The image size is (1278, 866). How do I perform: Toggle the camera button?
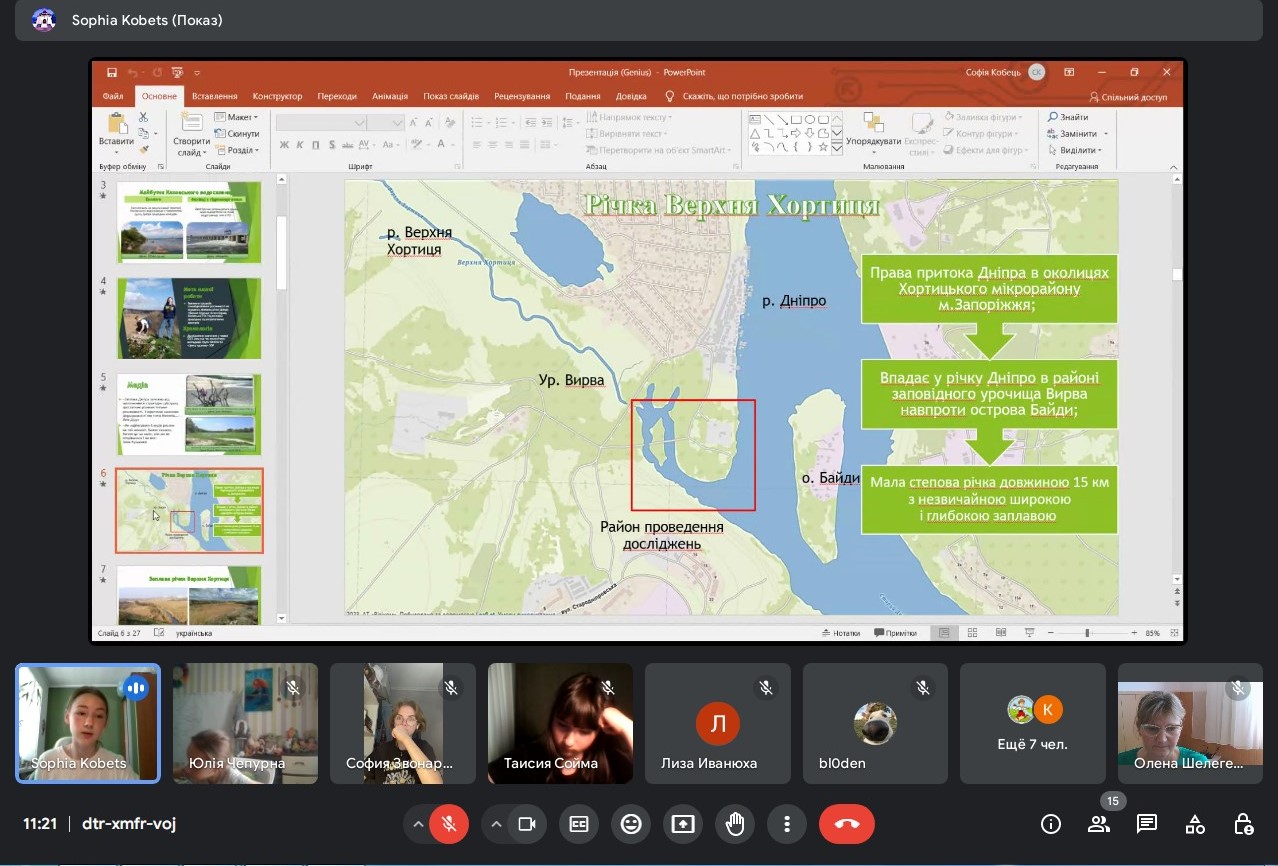pyautogui.click(x=526, y=824)
